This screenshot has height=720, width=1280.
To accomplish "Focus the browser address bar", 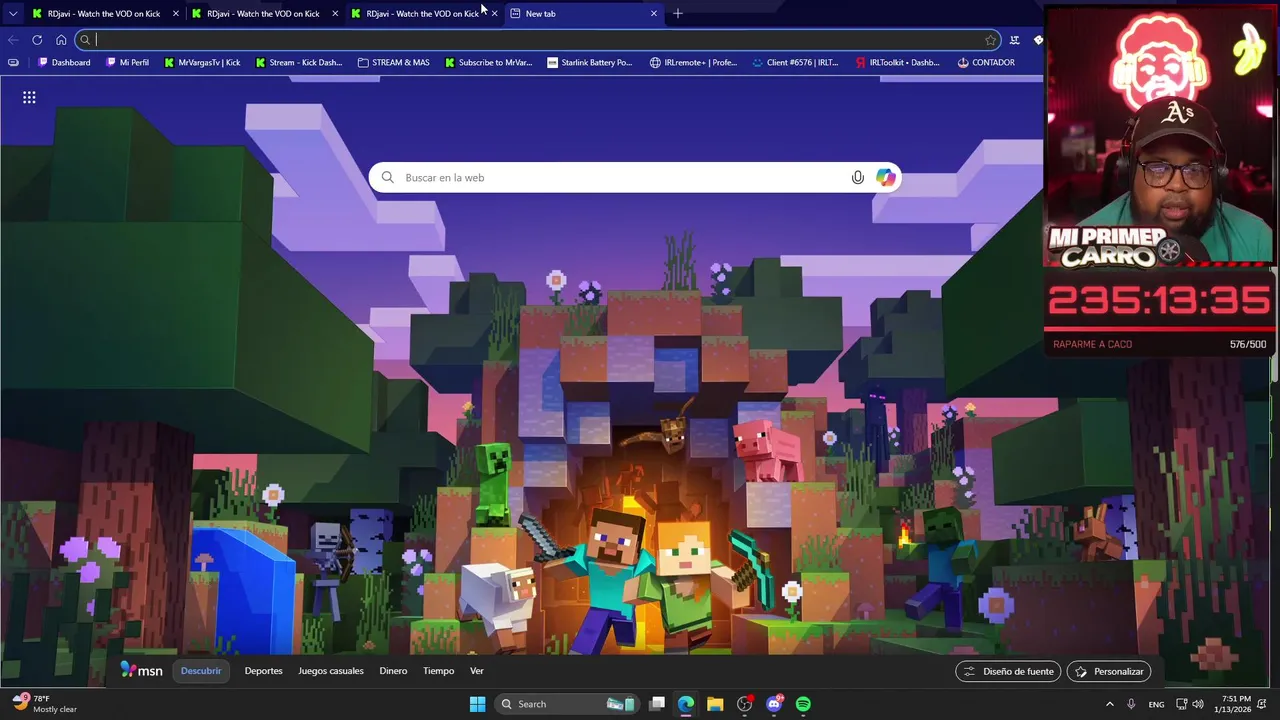I will [x=538, y=40].
